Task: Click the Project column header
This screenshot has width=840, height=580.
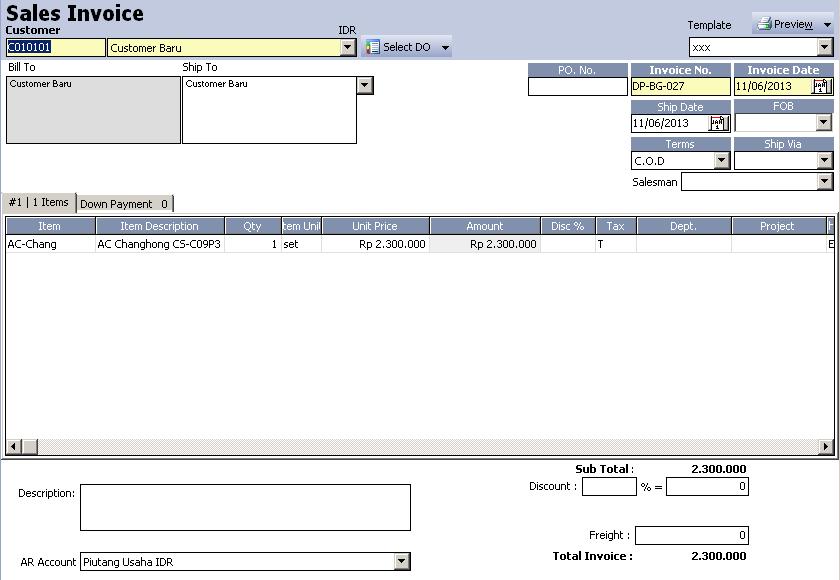Action: [777, 226]
